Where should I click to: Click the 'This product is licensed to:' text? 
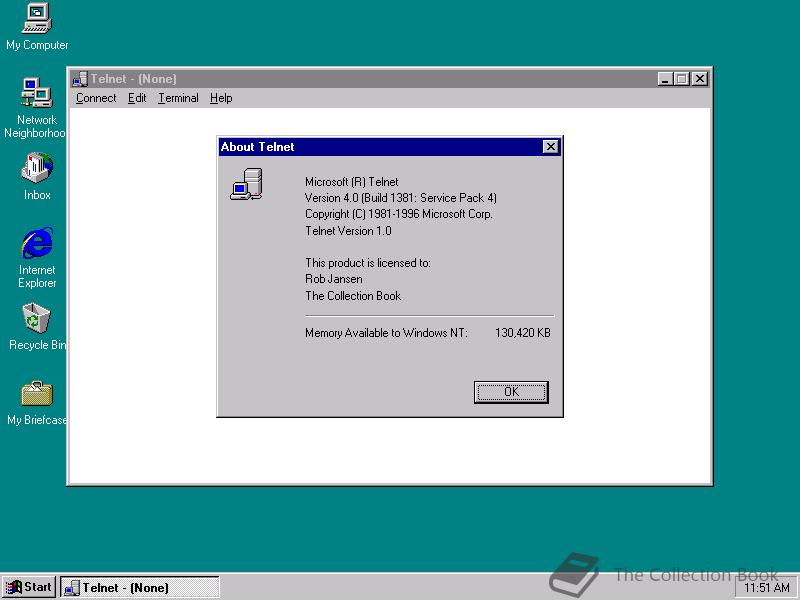click(368, 263)
